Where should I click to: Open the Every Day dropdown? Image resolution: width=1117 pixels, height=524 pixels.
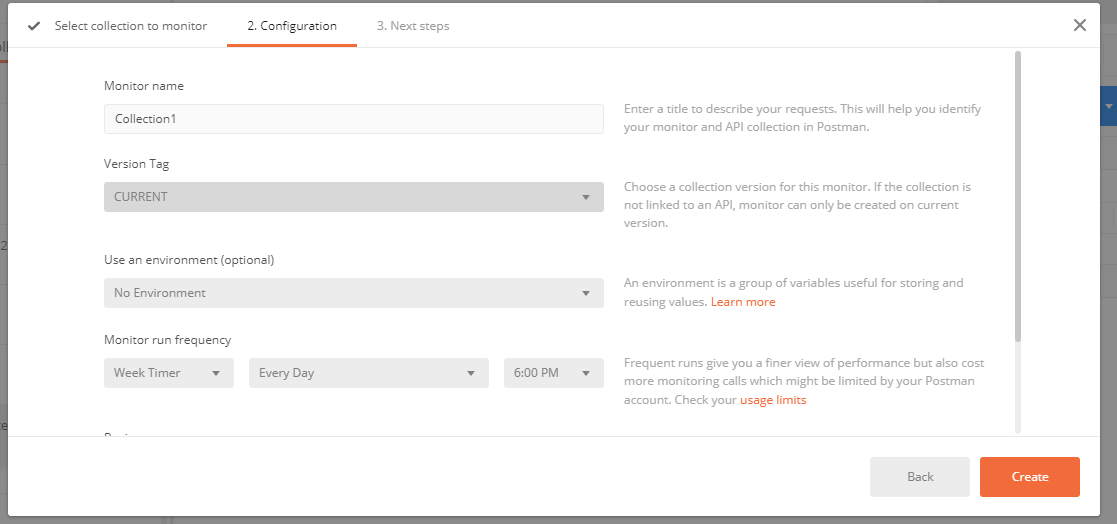click(x=368, y=372)
